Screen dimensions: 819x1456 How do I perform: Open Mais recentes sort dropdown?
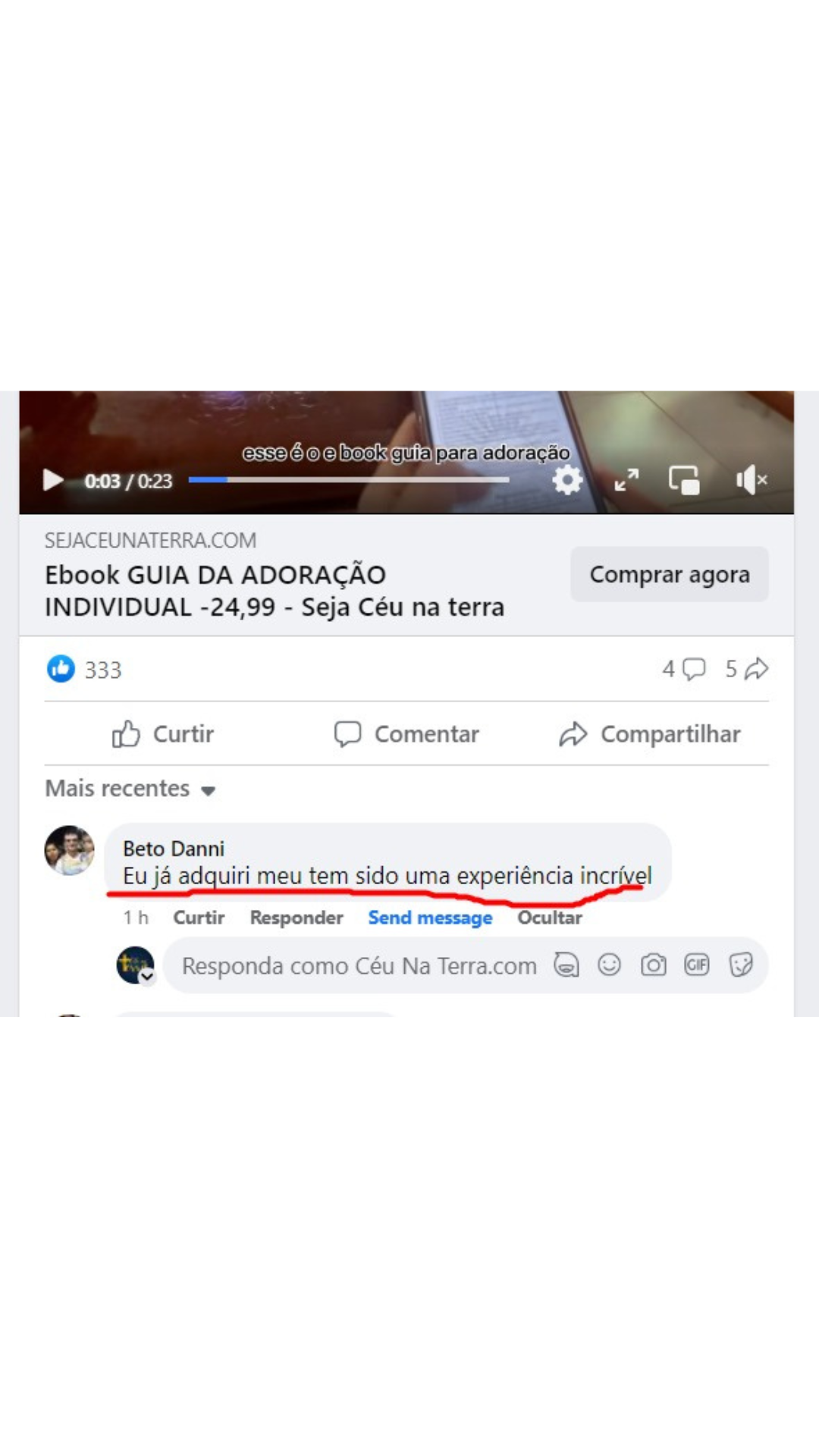[130, 789]
